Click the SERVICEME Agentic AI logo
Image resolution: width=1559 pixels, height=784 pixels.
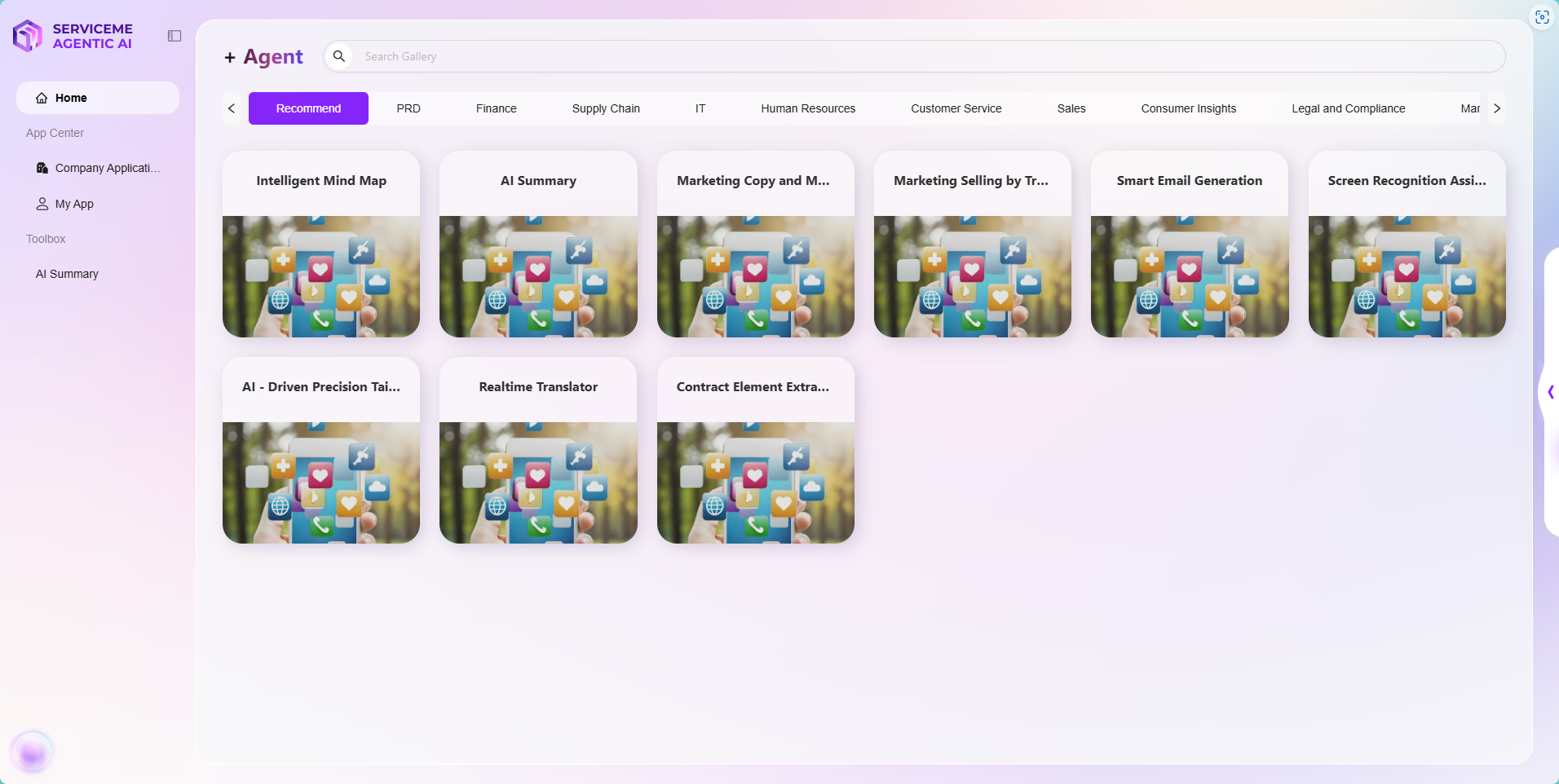[73, 36]
